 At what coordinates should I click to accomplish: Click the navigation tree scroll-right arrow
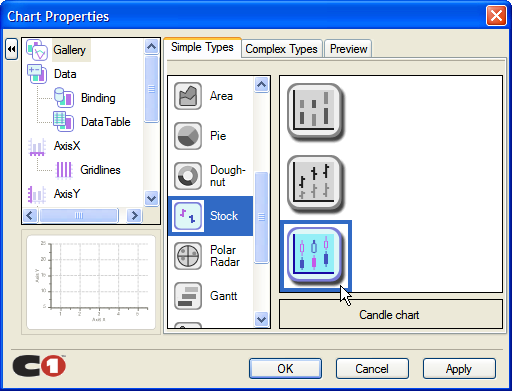(x=135, y=216)
